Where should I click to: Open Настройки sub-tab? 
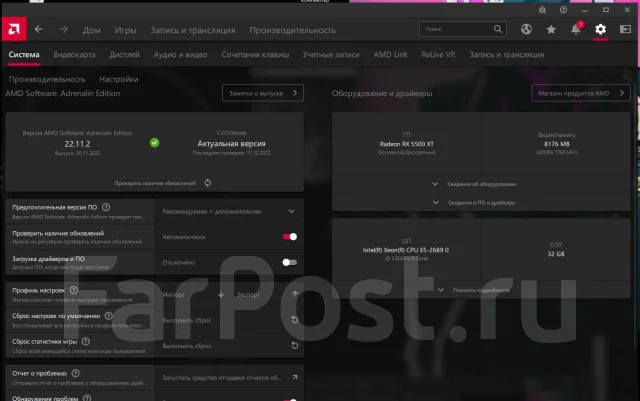(119, 79)
